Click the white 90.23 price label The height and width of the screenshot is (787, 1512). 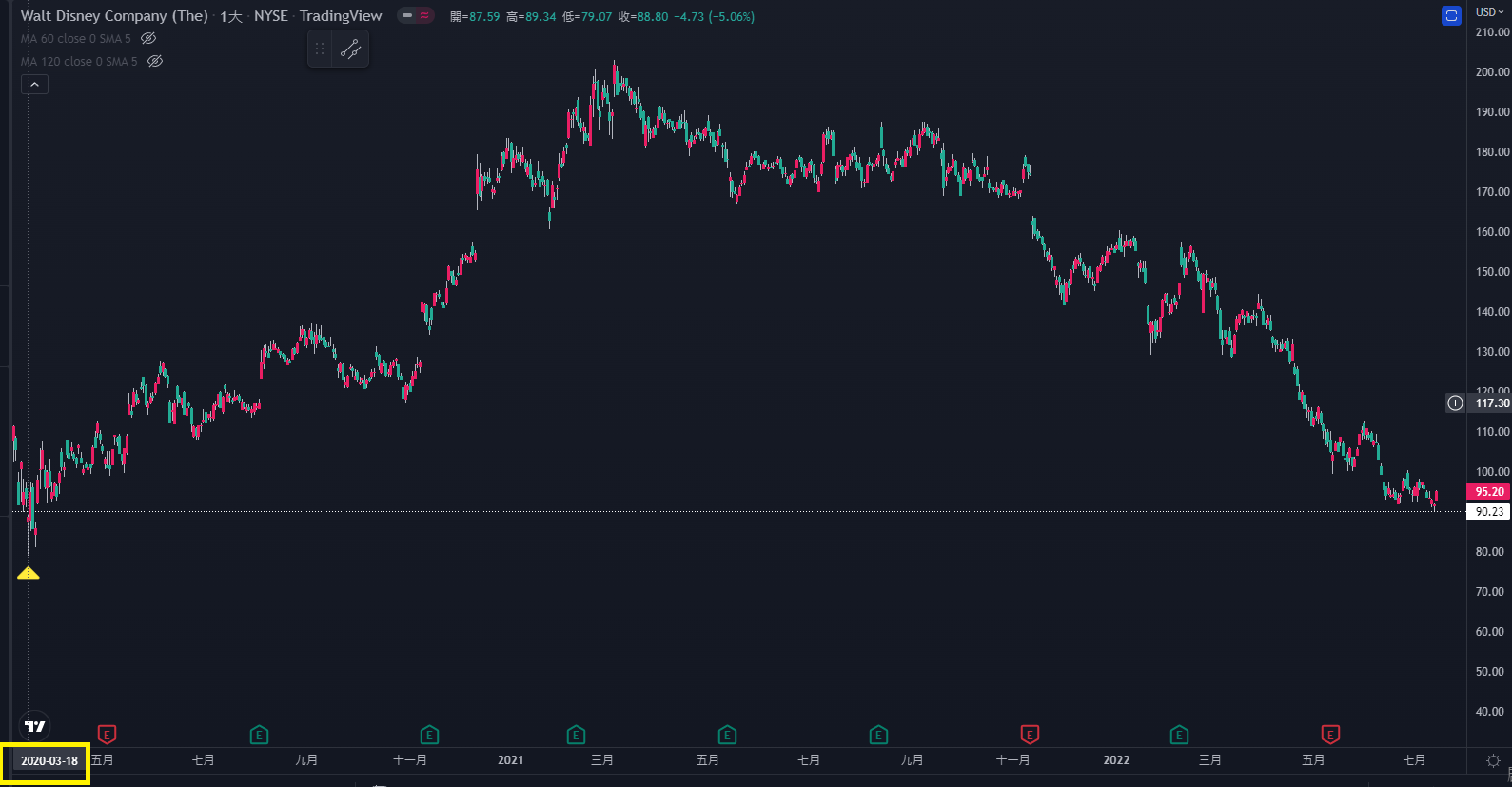coord(1489,511)
